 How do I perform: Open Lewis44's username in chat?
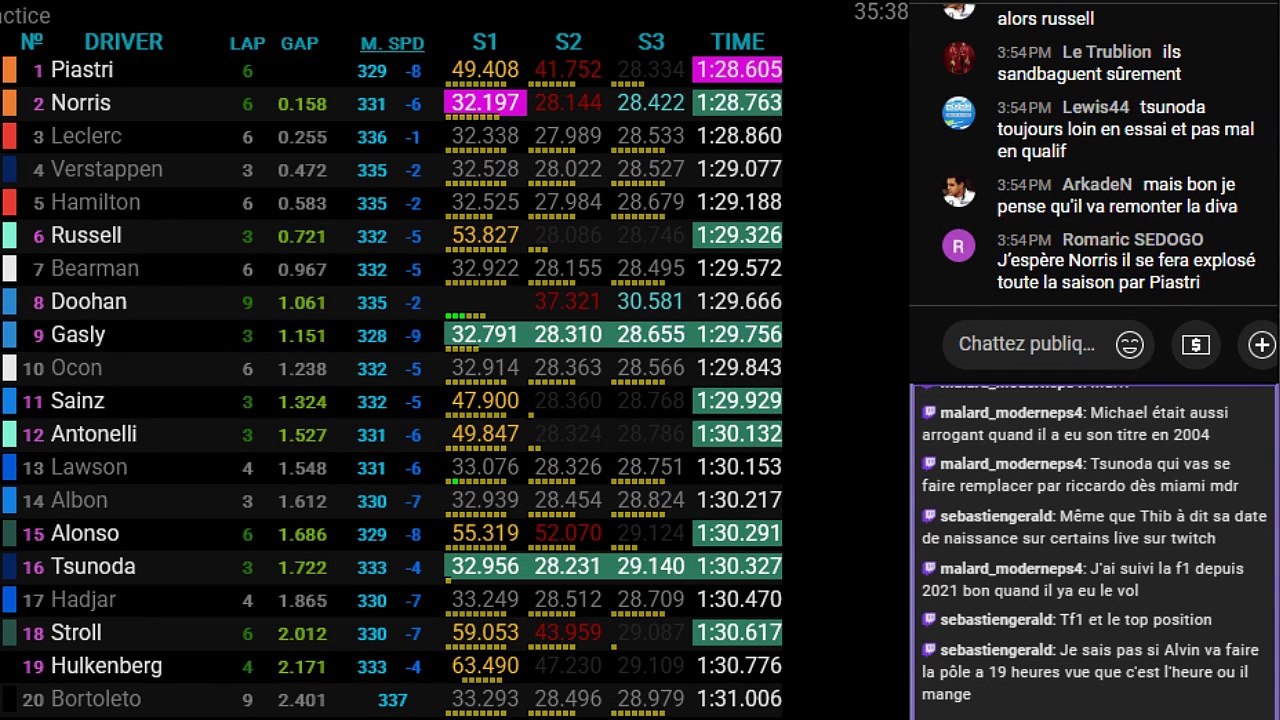[x=1096, y=107]
